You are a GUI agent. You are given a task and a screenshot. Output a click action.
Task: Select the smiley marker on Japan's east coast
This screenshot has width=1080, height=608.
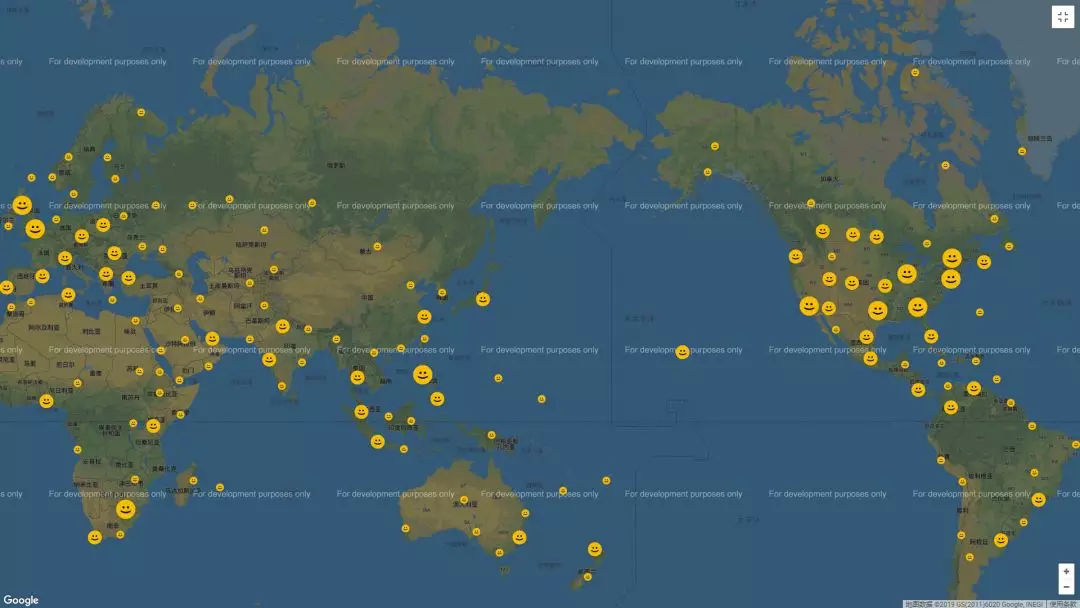[483, 299]
